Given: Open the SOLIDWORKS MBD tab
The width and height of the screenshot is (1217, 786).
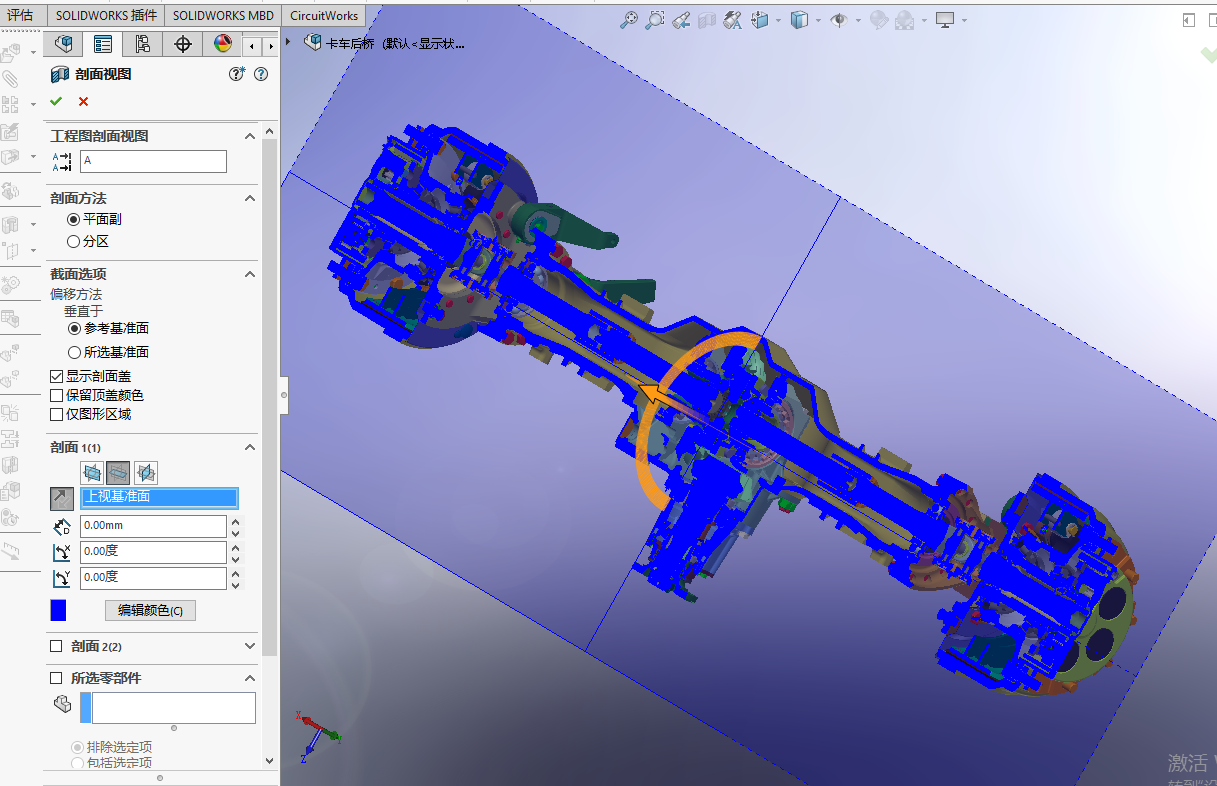Looking at the screenshot, I should 223,15.
